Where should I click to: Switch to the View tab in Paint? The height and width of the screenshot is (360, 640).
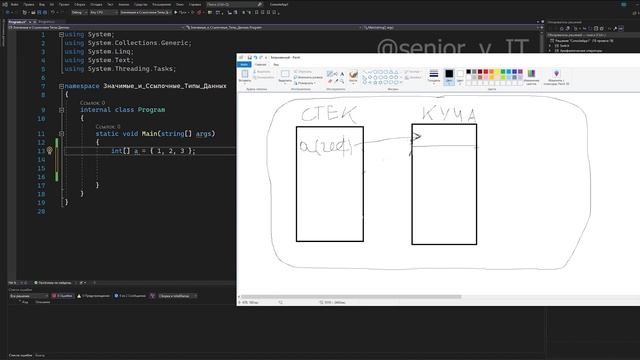point(276,64)
